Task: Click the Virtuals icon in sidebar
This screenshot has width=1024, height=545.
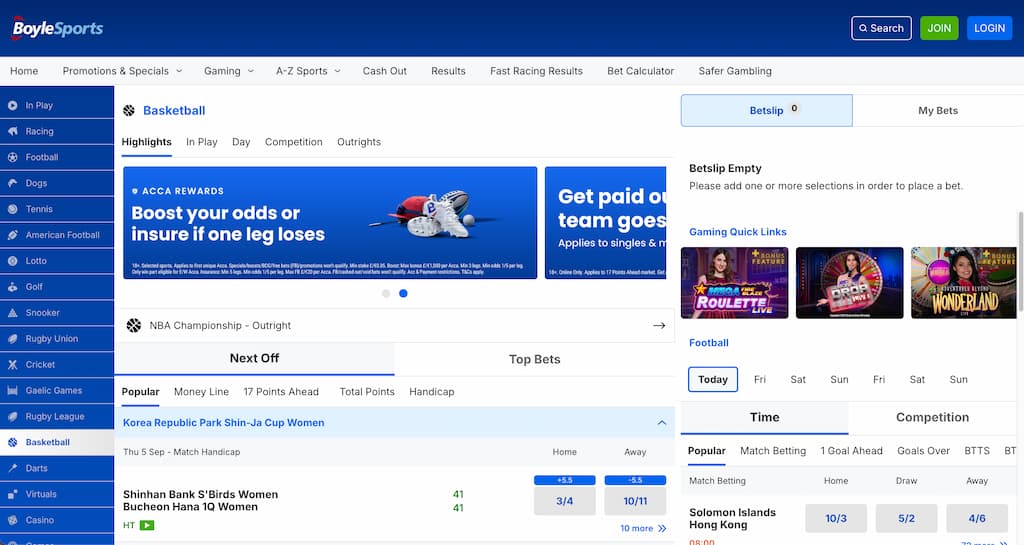Action: click(12, 494)
